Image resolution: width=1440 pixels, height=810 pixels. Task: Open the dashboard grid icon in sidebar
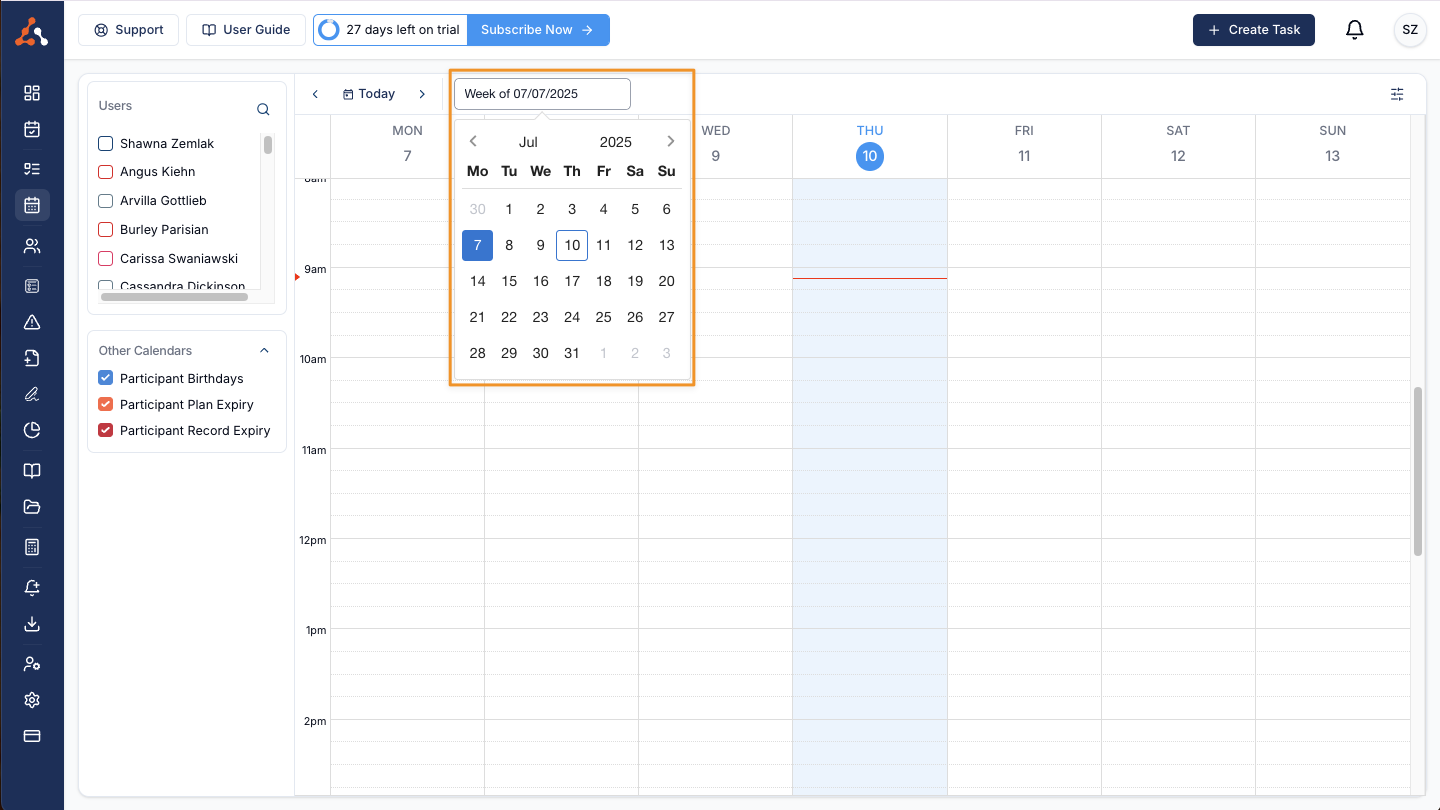click(32, 93)
